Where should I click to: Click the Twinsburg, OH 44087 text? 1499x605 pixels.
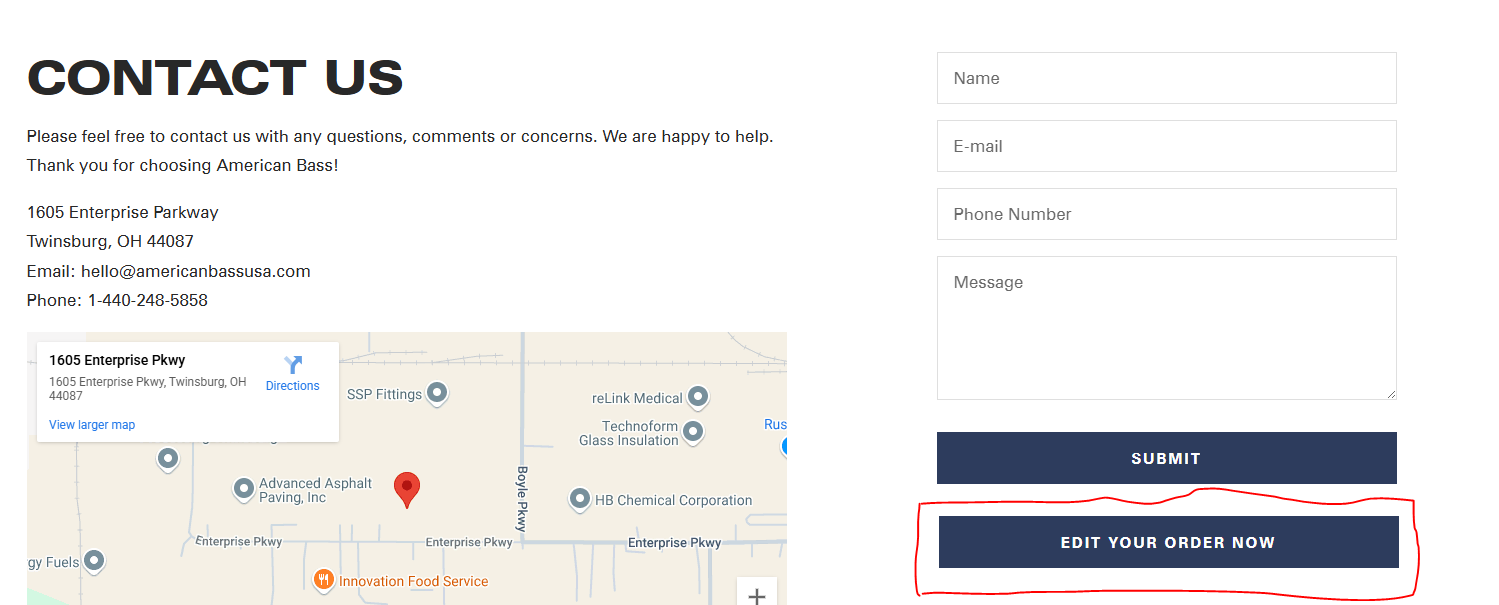tap(110, 241)
